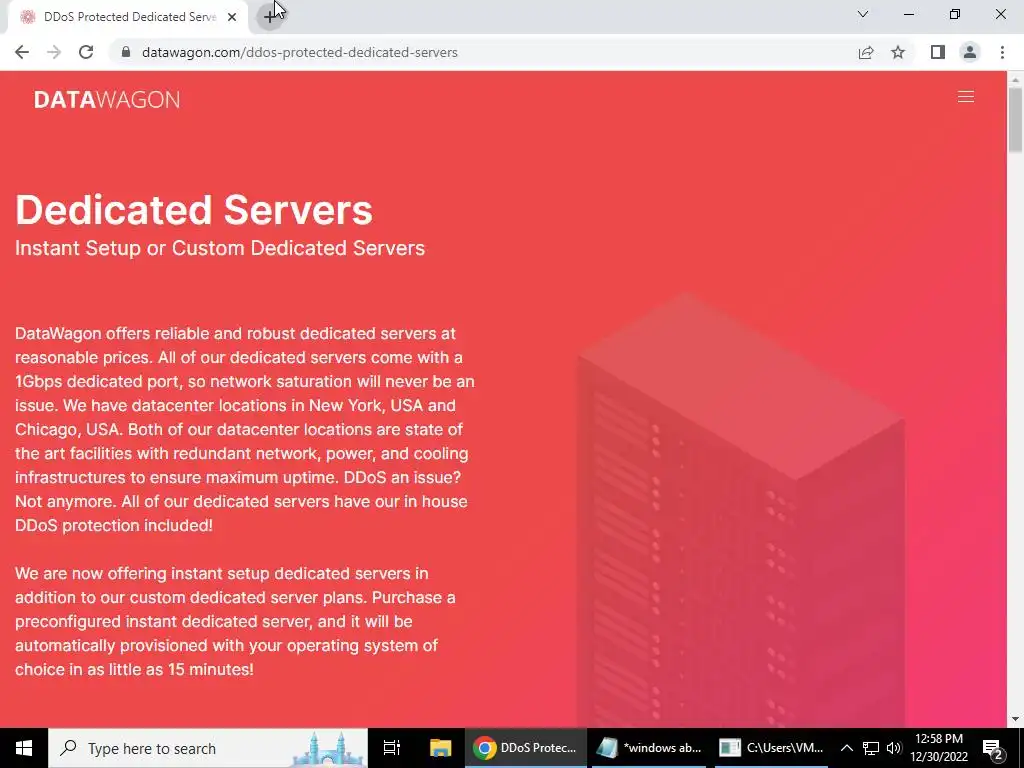Restore down the Chrome window
This screenshot has height=768, width=1024.
955,14
